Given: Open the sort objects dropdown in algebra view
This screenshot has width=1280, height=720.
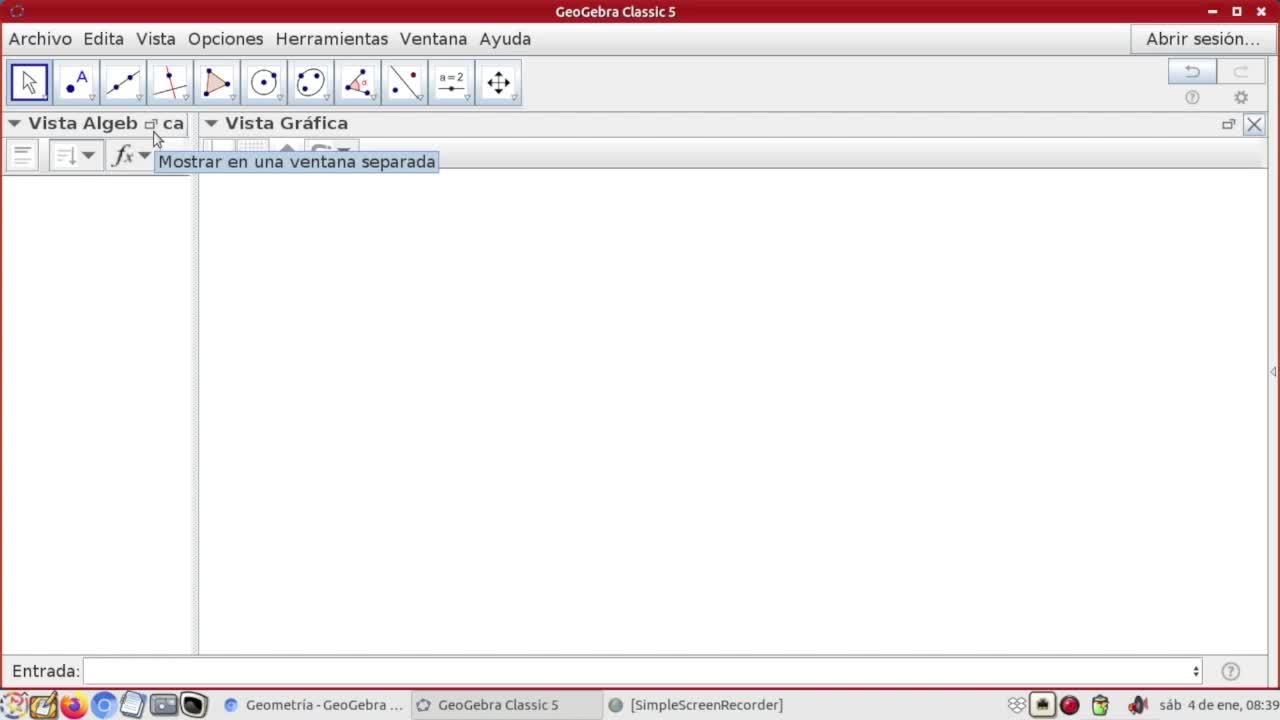Looking at the screenshot, I should [76, 155].
